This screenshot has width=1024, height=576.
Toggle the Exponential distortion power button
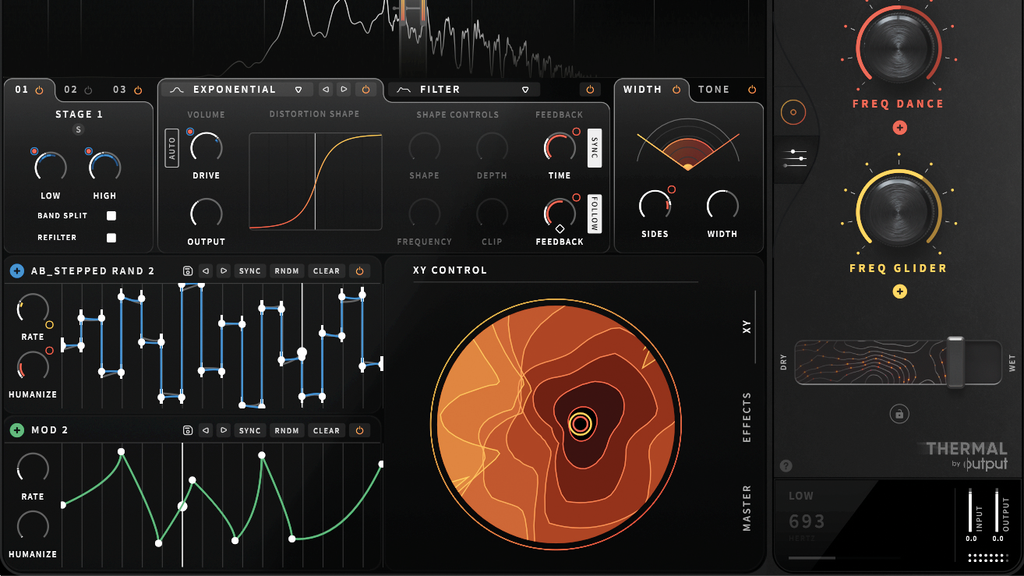pos(366,89)
